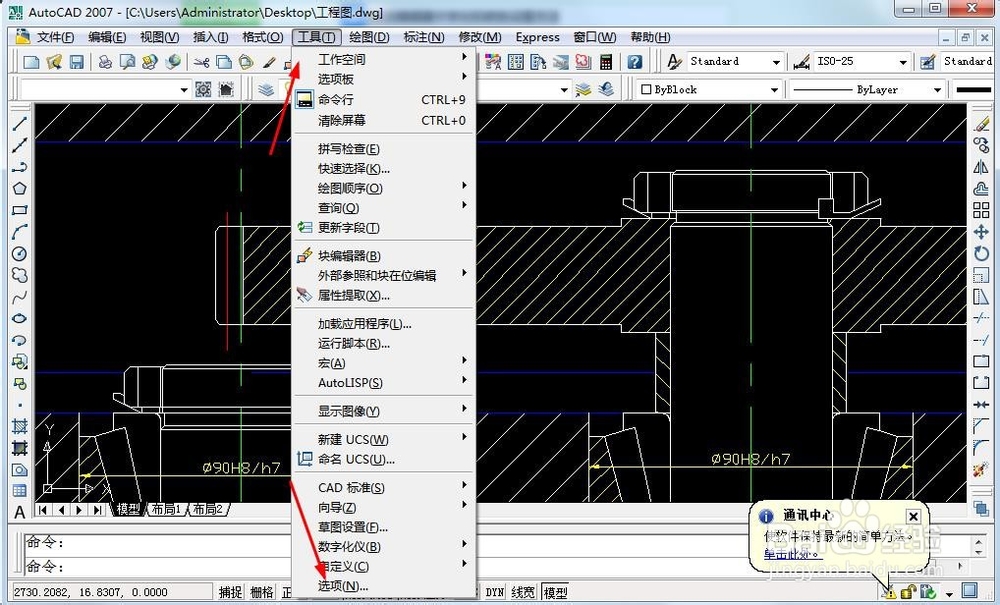The image size is (1000, 605).
Task: Select the Move tool in the right toolbar
Action: click(x=981, y=232)
